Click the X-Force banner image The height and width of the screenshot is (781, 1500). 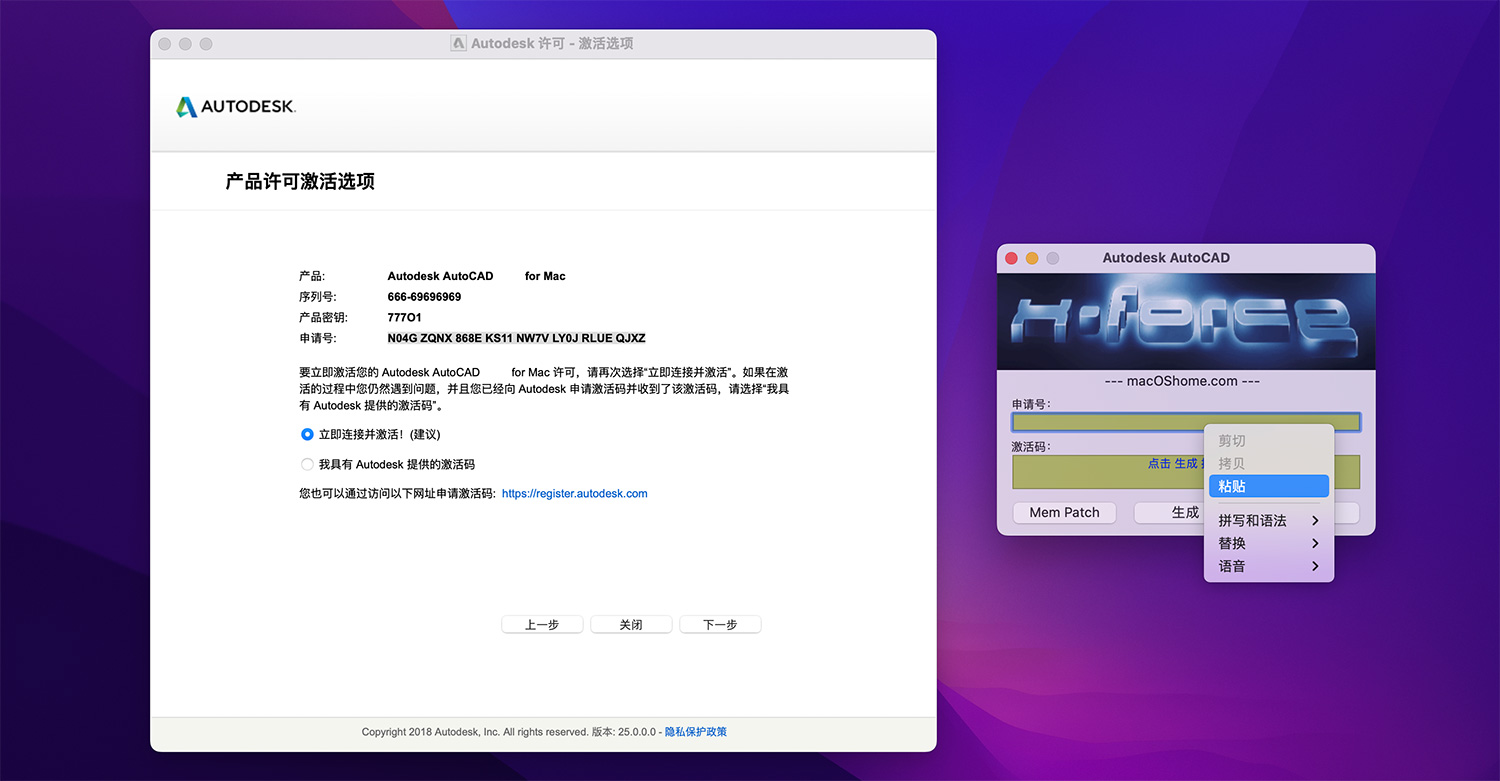pyautogui.click(x=1186, y=321)
